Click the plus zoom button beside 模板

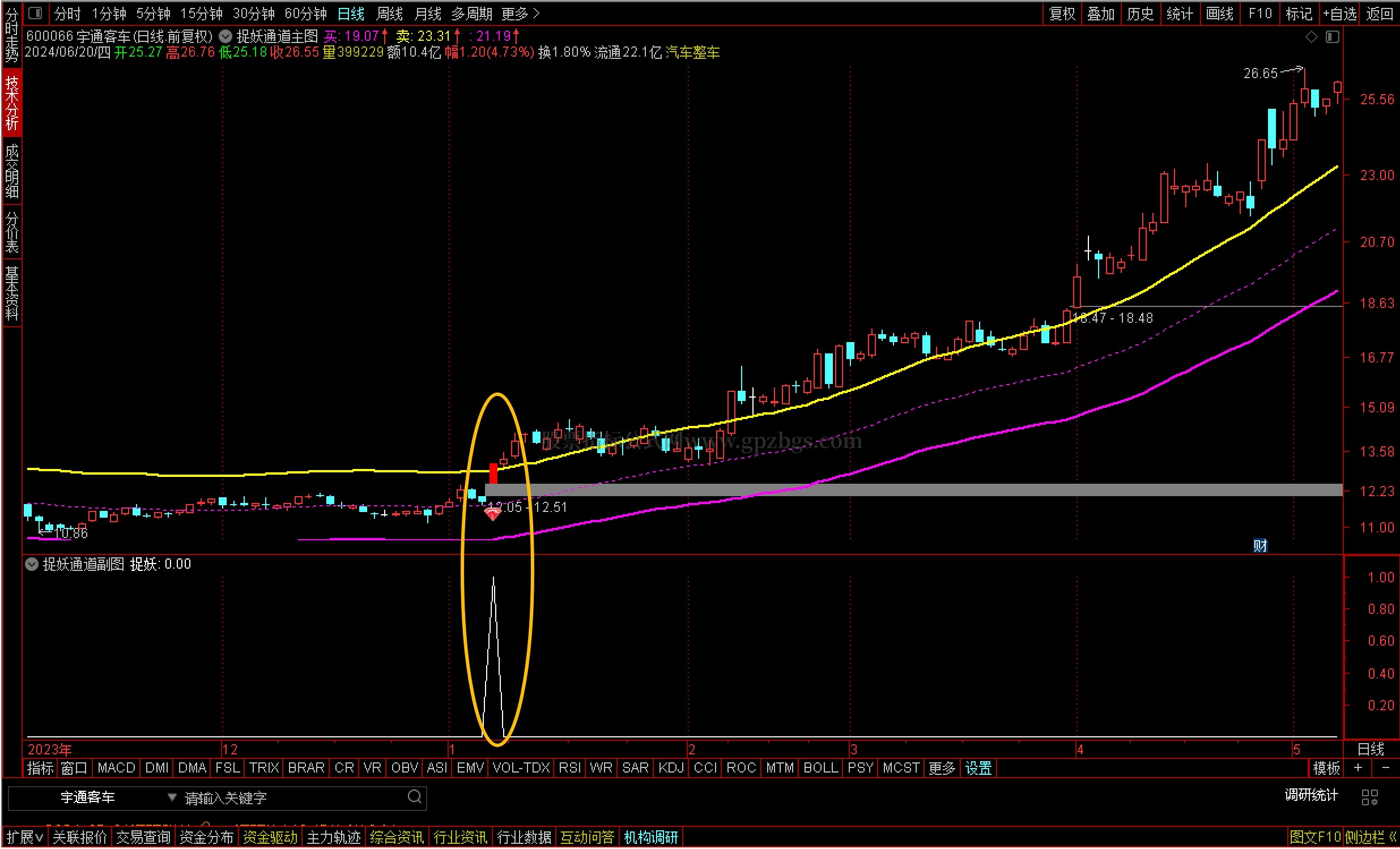click(x=1358, y=768)
